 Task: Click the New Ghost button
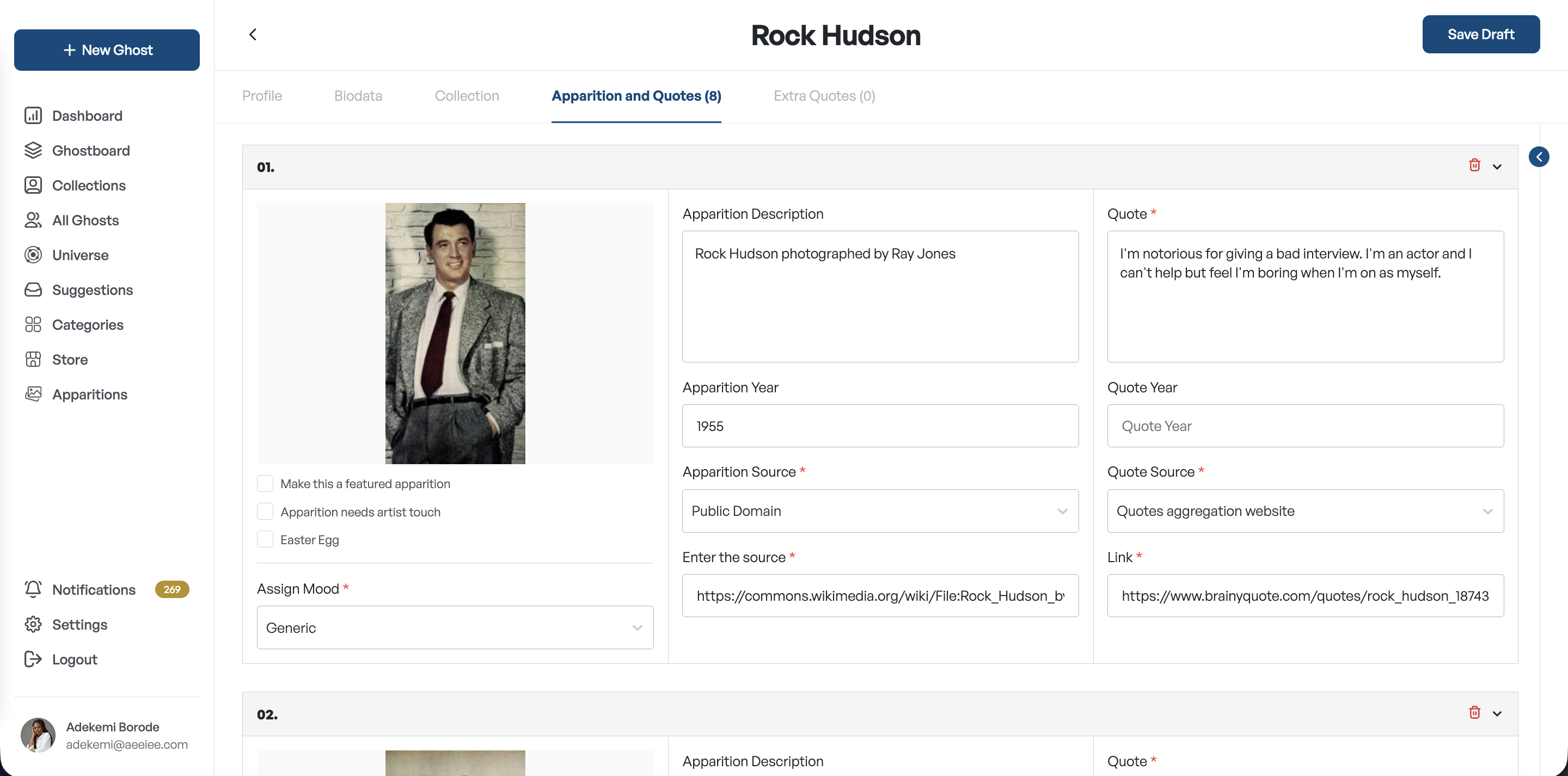[107, 50]
